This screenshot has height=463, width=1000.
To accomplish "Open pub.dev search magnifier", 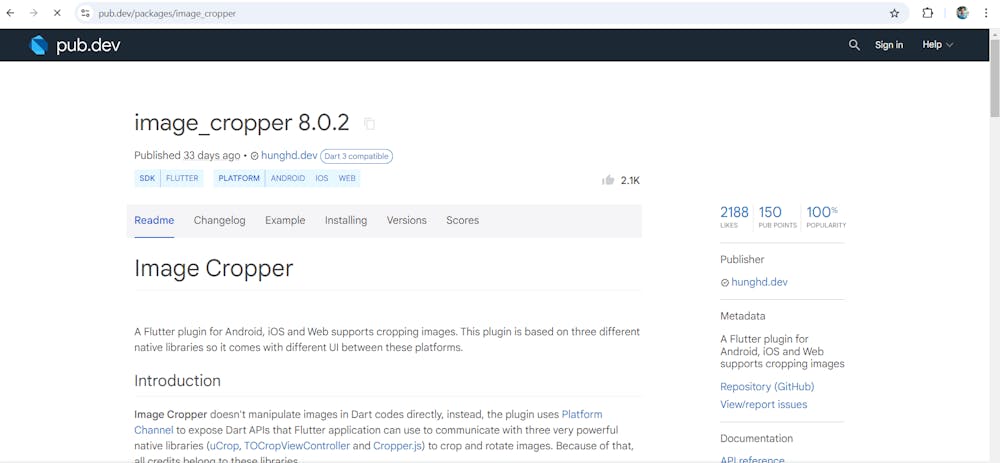I will pos(854,45).
